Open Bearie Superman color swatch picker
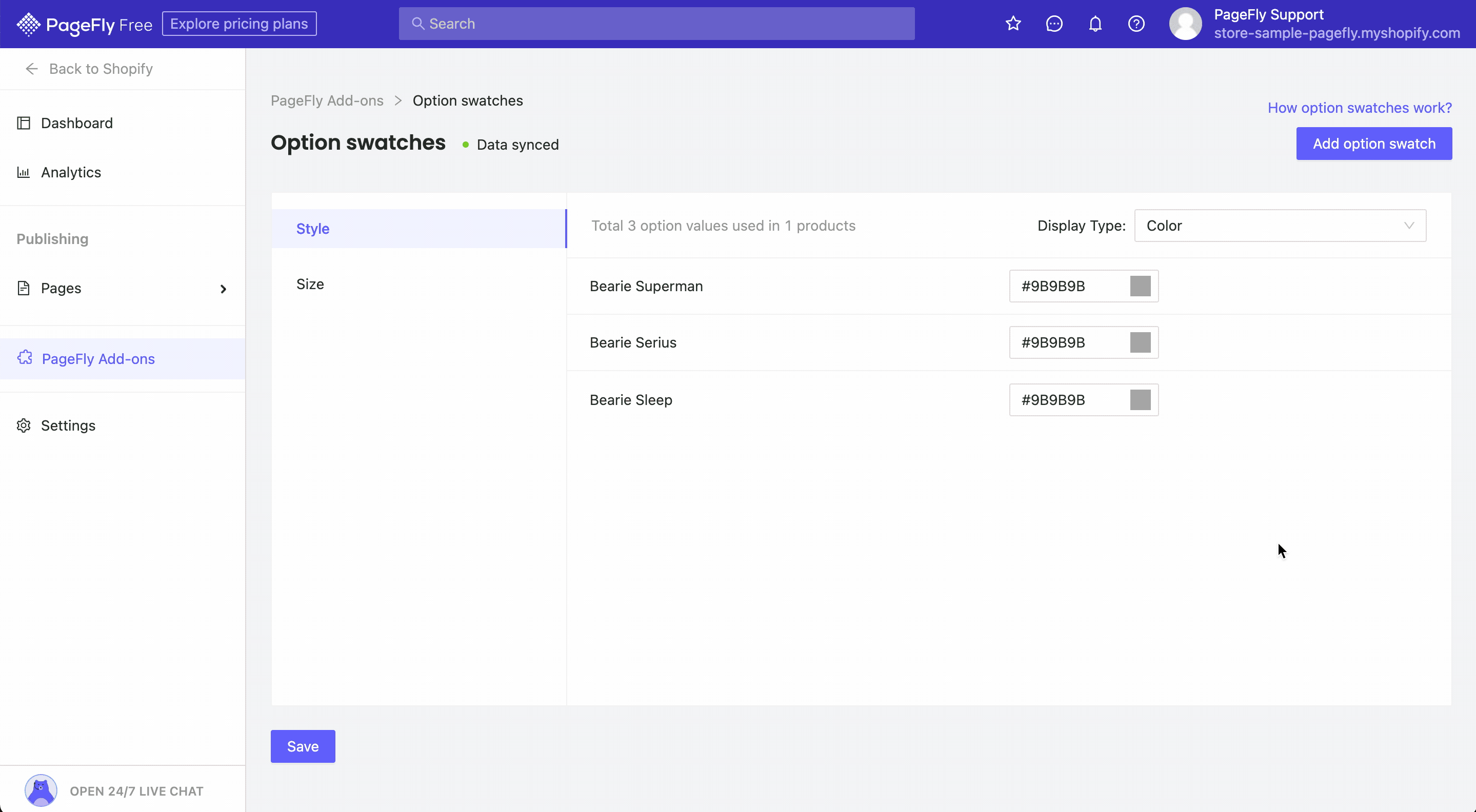1476x812 pixels. point(1140,286)
